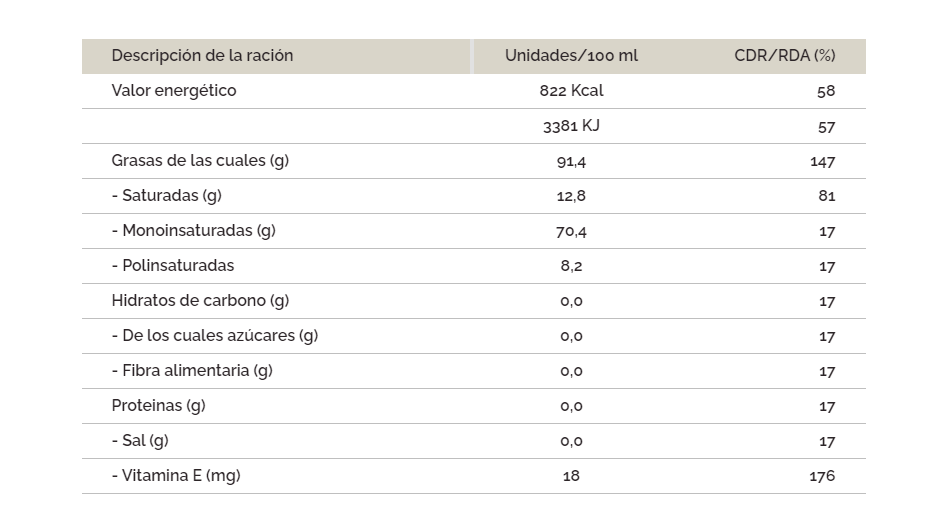Select the 'Valor energético' row label
931x526 pixels.
click(x=174, y=91)
